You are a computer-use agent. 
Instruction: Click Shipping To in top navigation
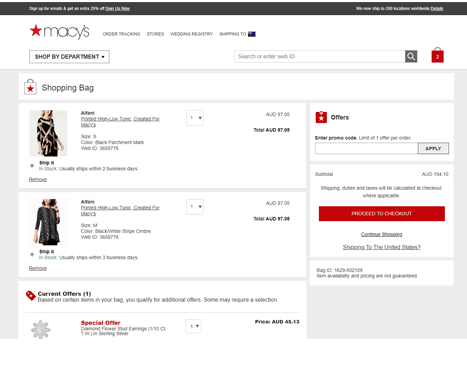click(x=232, y=34)
